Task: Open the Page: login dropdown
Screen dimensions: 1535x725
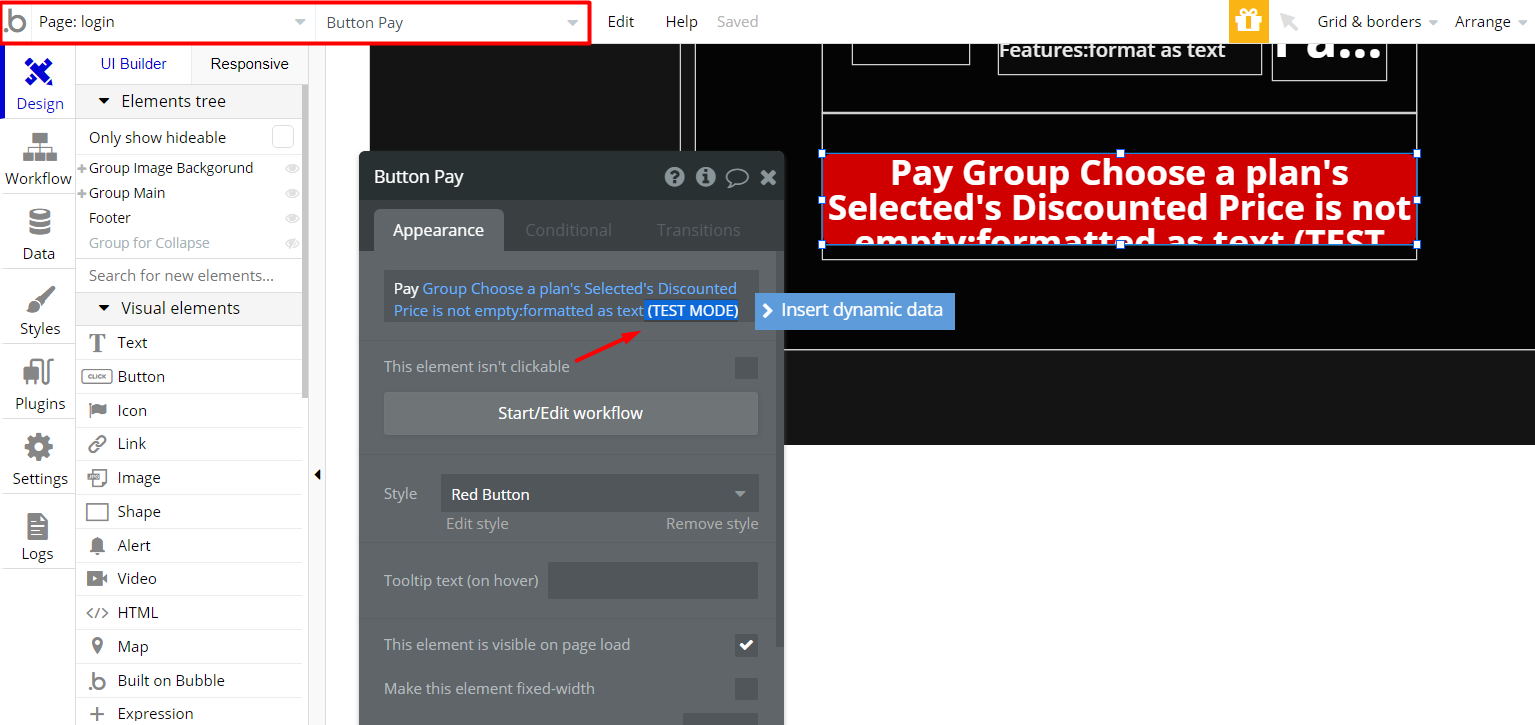Action: (x=173, y=22)
